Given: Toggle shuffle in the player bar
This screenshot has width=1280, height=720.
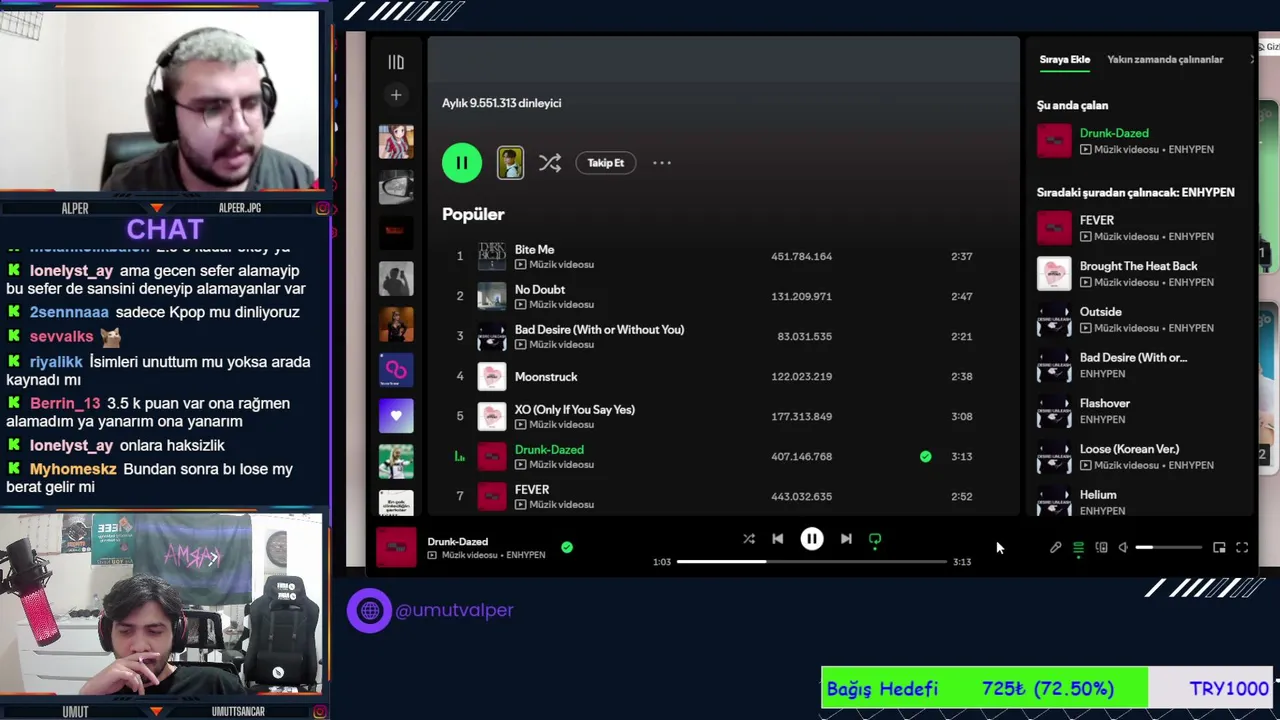Looking at the screenshot, I should pos(749,539).
